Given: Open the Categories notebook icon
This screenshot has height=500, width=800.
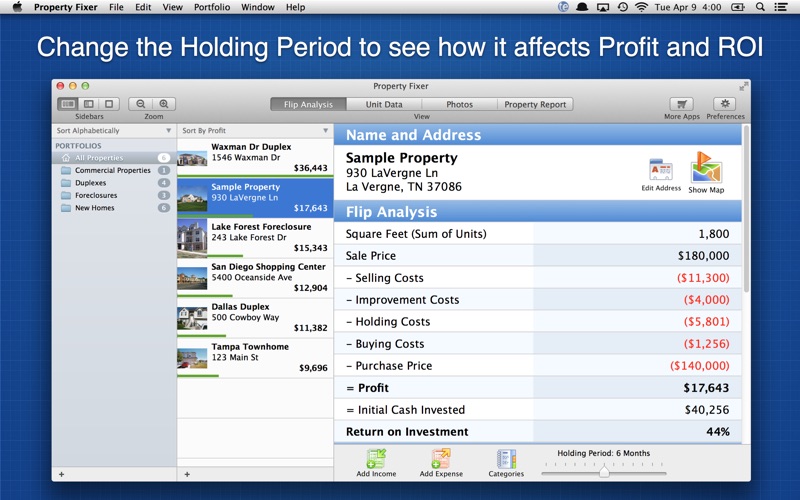Looking at the screenshot, I should coord(506,459).
